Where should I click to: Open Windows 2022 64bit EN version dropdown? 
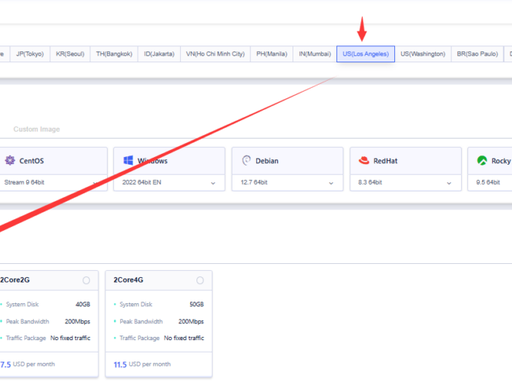[x=169, y=183]
